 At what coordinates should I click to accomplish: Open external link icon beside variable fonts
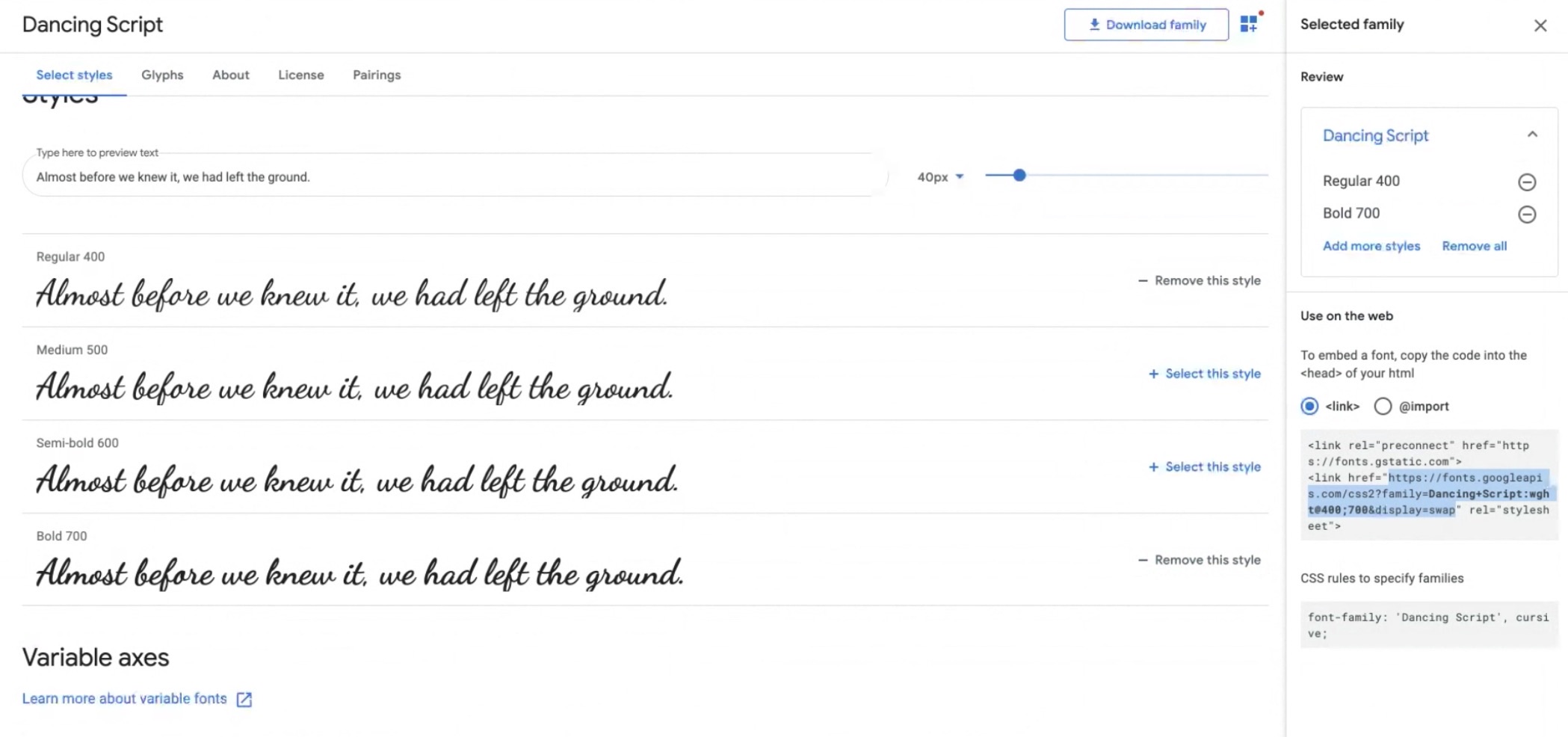pos(244,700)
